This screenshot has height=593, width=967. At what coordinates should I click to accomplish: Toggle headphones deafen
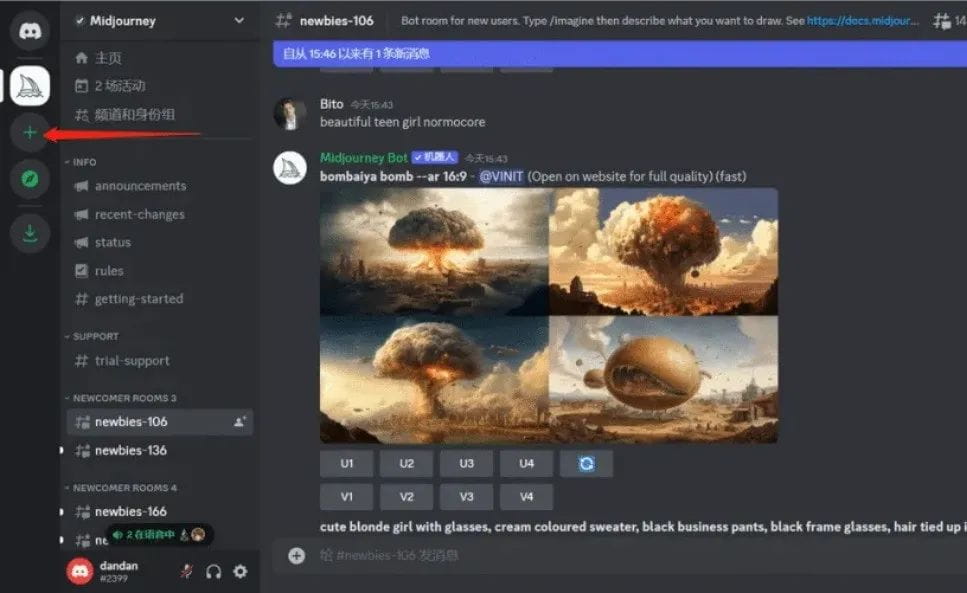click(x=213, y=571)
